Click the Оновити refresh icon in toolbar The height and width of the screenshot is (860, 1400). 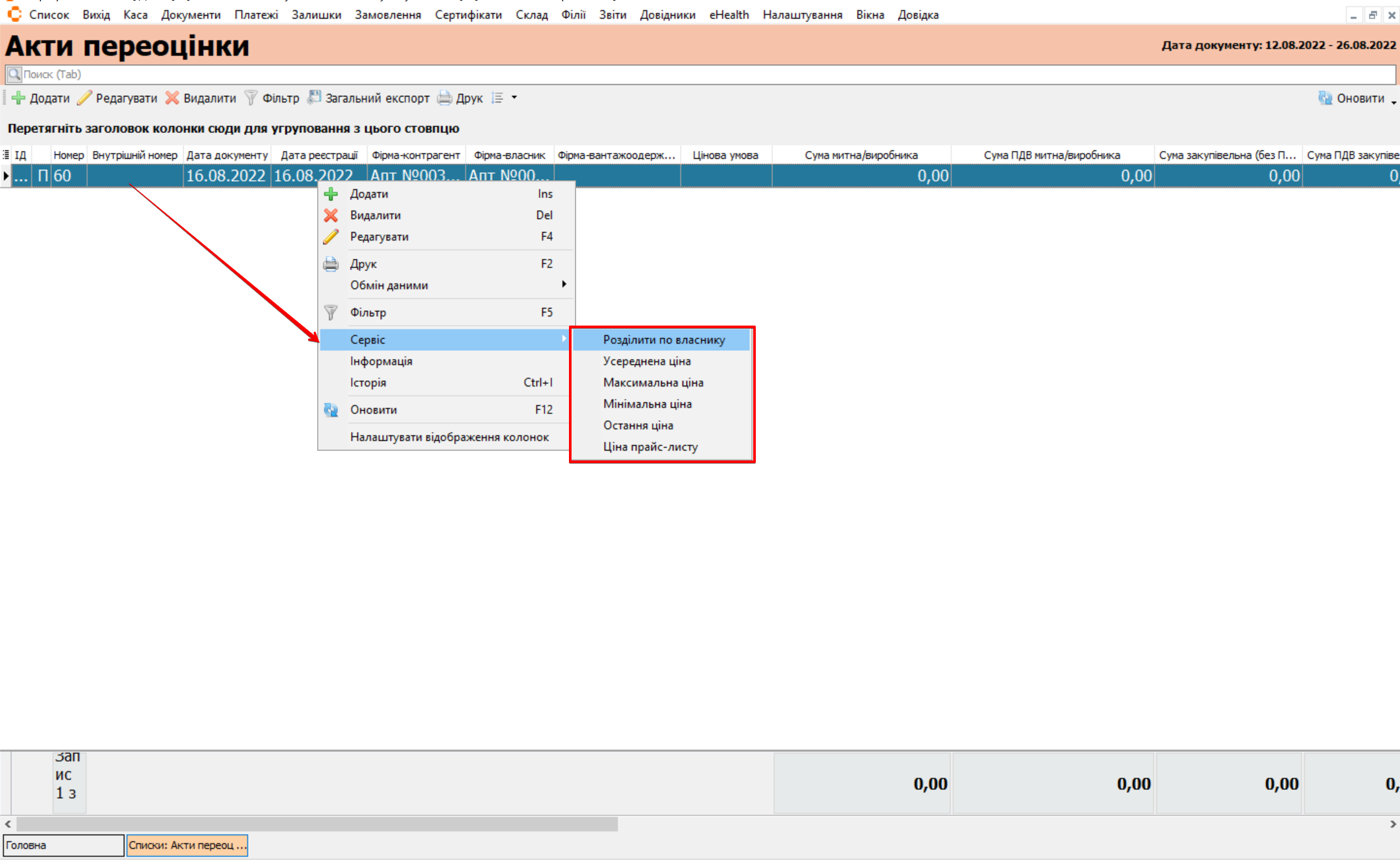(x=1325, y=98)
